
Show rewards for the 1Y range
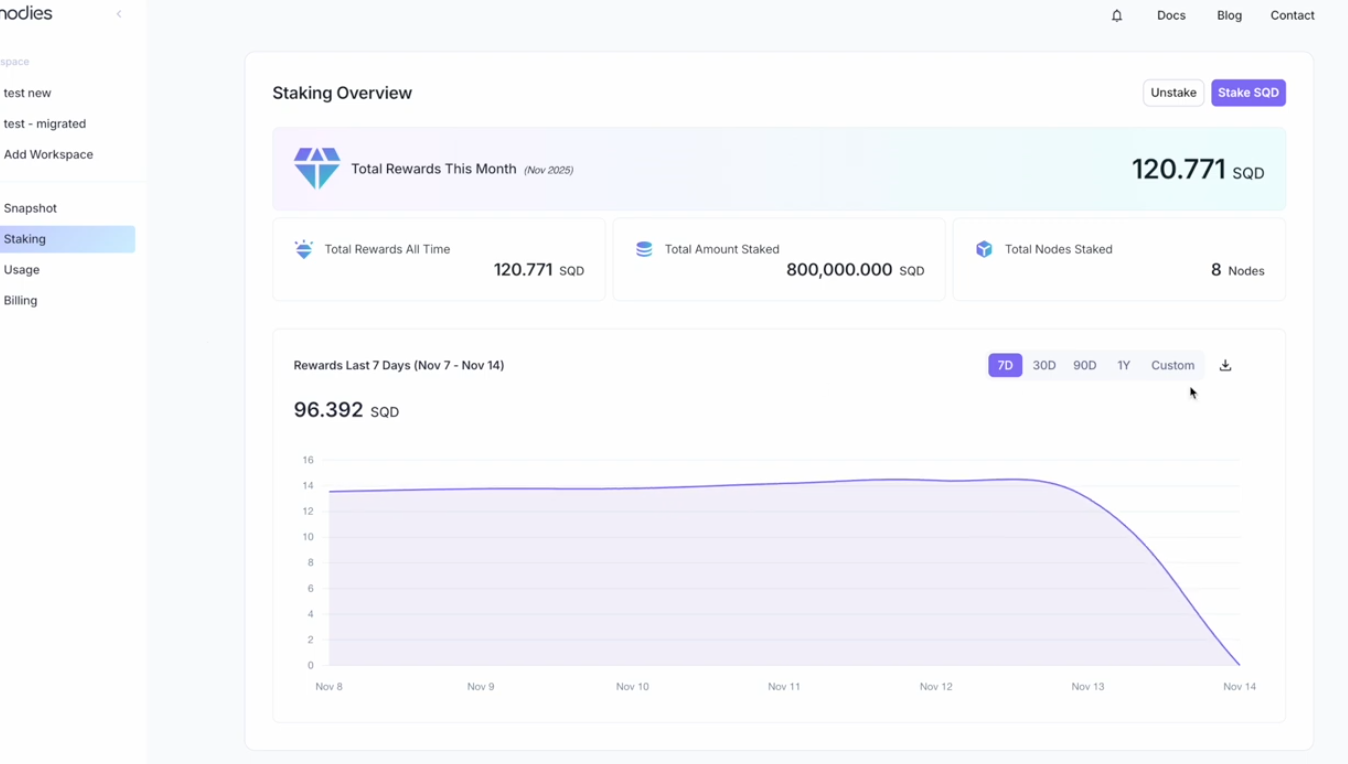tap(1124, 366)
